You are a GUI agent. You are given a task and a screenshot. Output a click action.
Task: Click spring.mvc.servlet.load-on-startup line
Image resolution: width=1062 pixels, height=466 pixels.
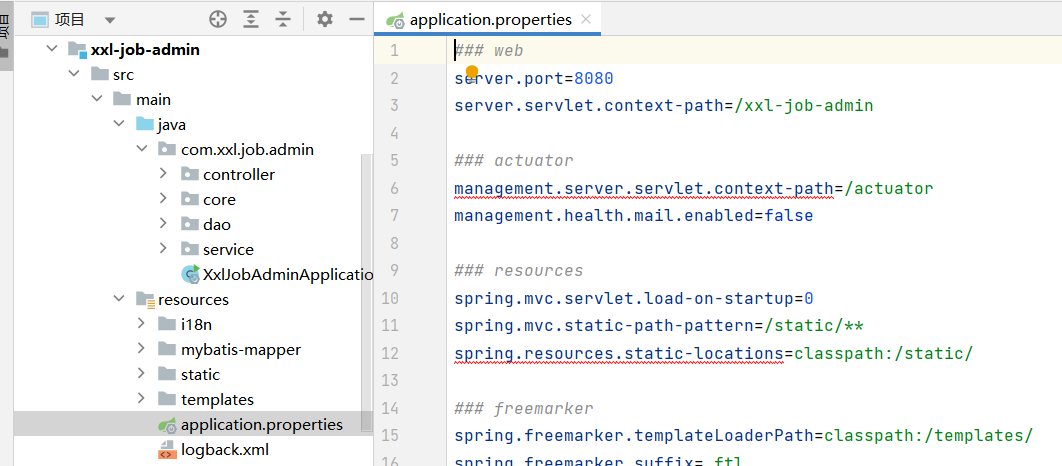(x=634, y=298)
